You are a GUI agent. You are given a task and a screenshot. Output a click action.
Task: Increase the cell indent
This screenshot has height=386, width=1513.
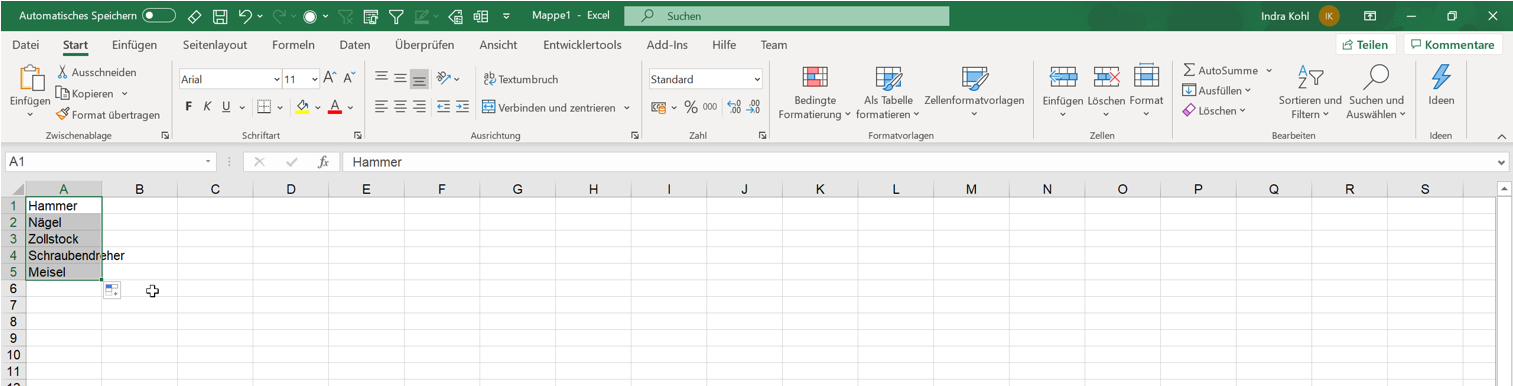click(463, 107)
